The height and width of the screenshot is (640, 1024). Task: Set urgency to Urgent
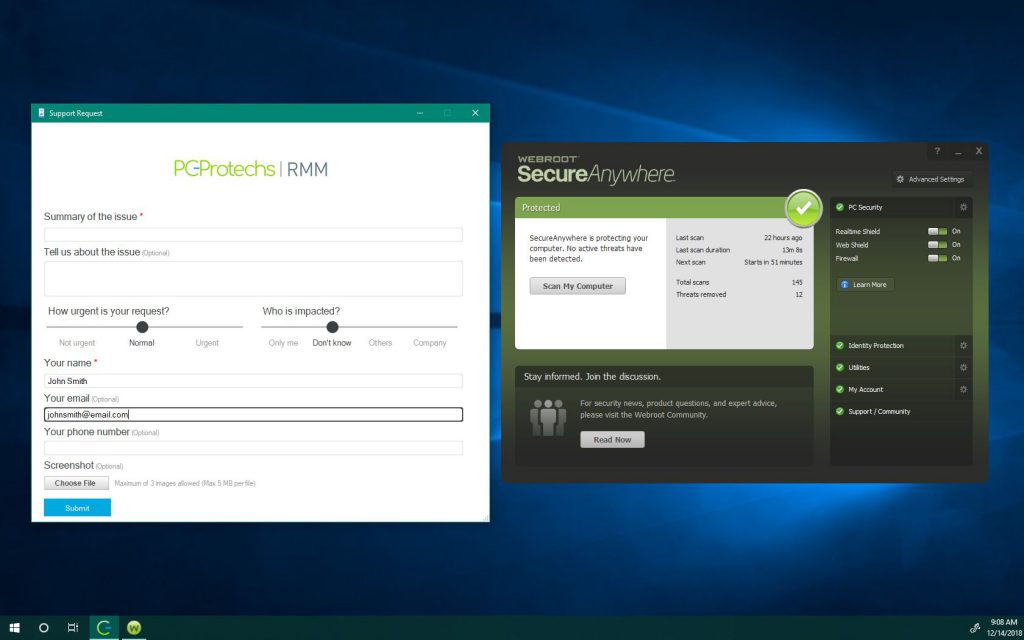point(207,343)
